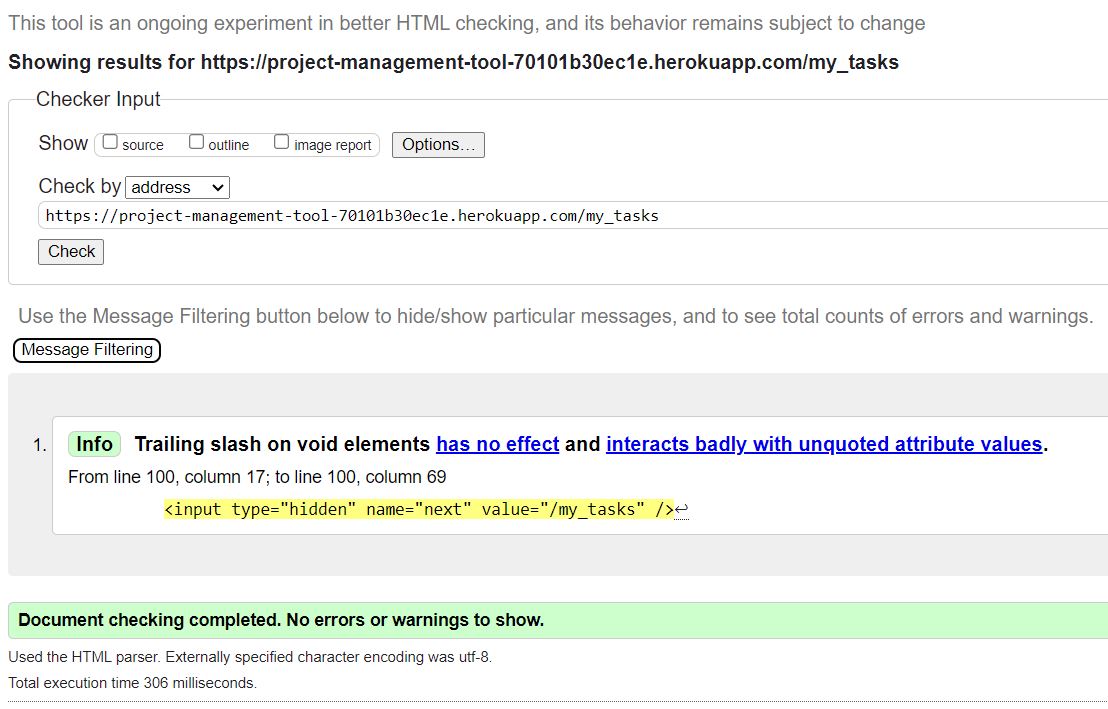Open the Options dialog
1108x709 pixels.
click(x=438, y=144)
